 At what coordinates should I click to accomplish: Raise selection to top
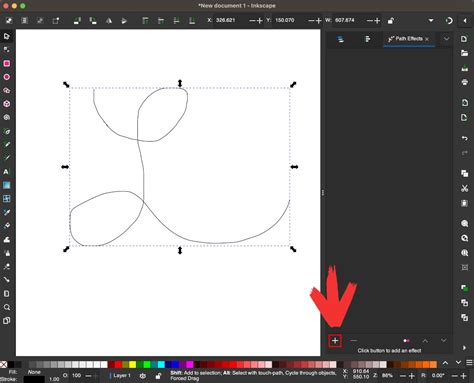point(145,21)
